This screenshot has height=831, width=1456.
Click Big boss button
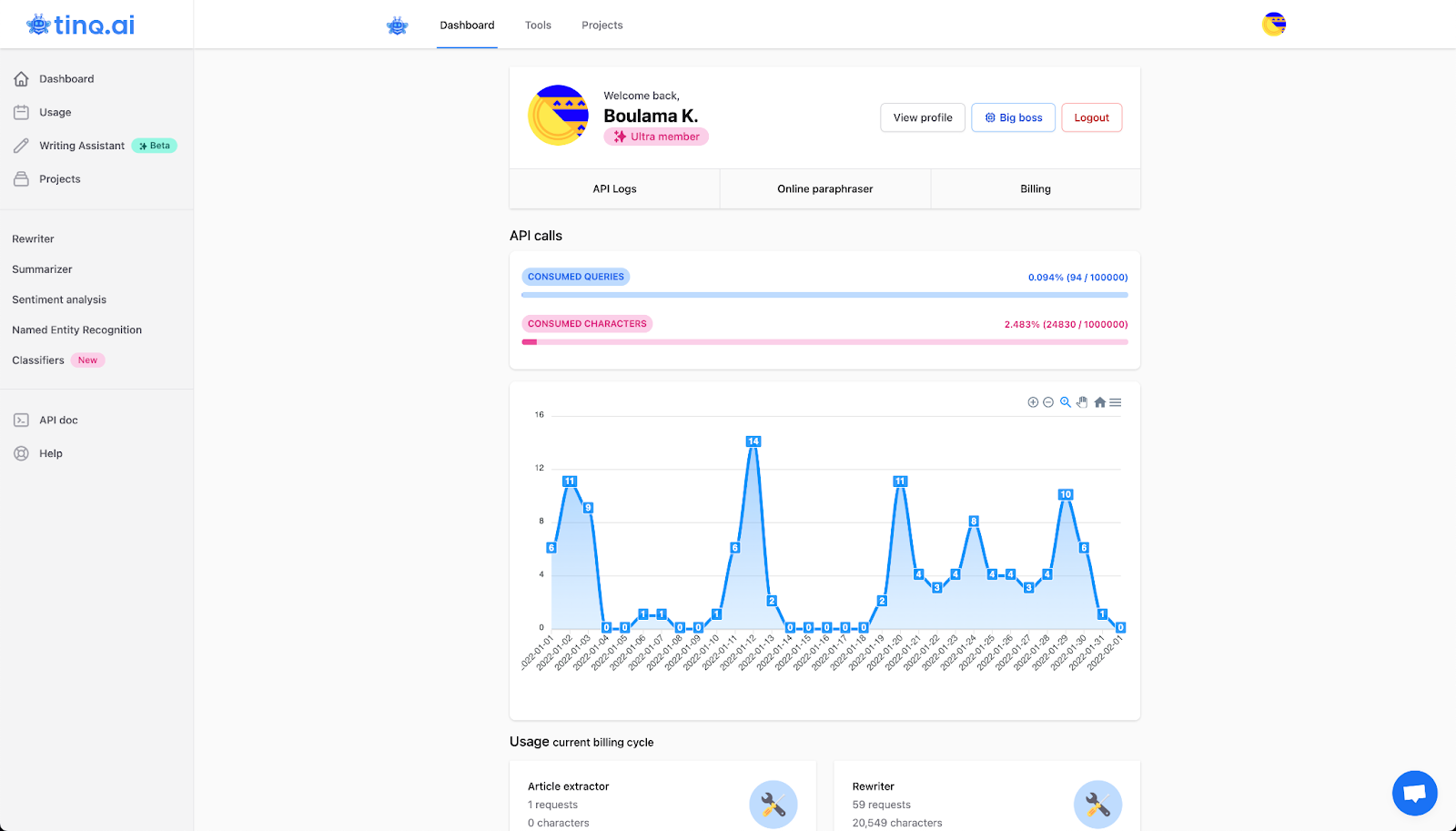click(1013, 117)
